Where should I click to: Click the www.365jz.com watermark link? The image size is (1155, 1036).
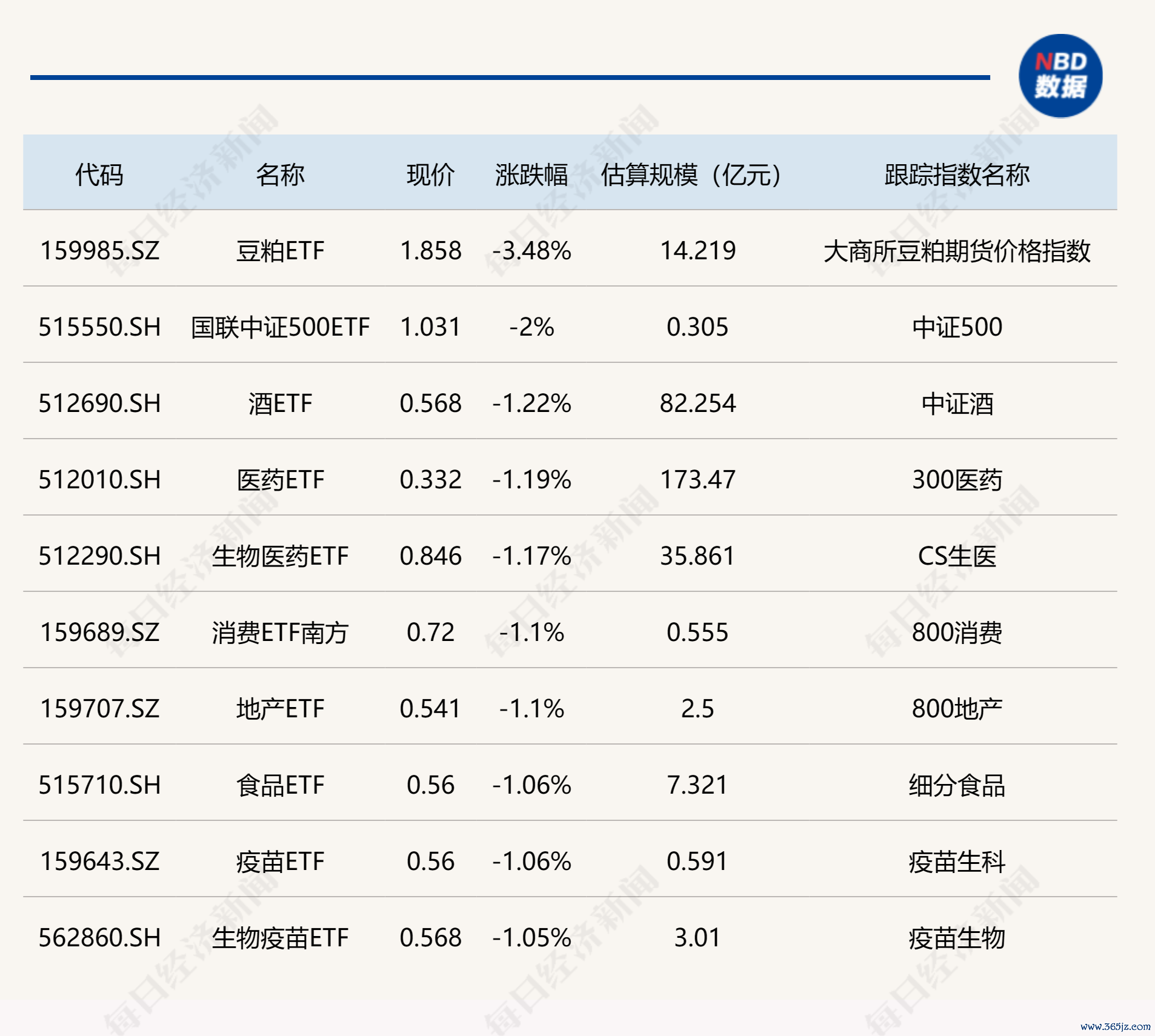(1115, 1026)
